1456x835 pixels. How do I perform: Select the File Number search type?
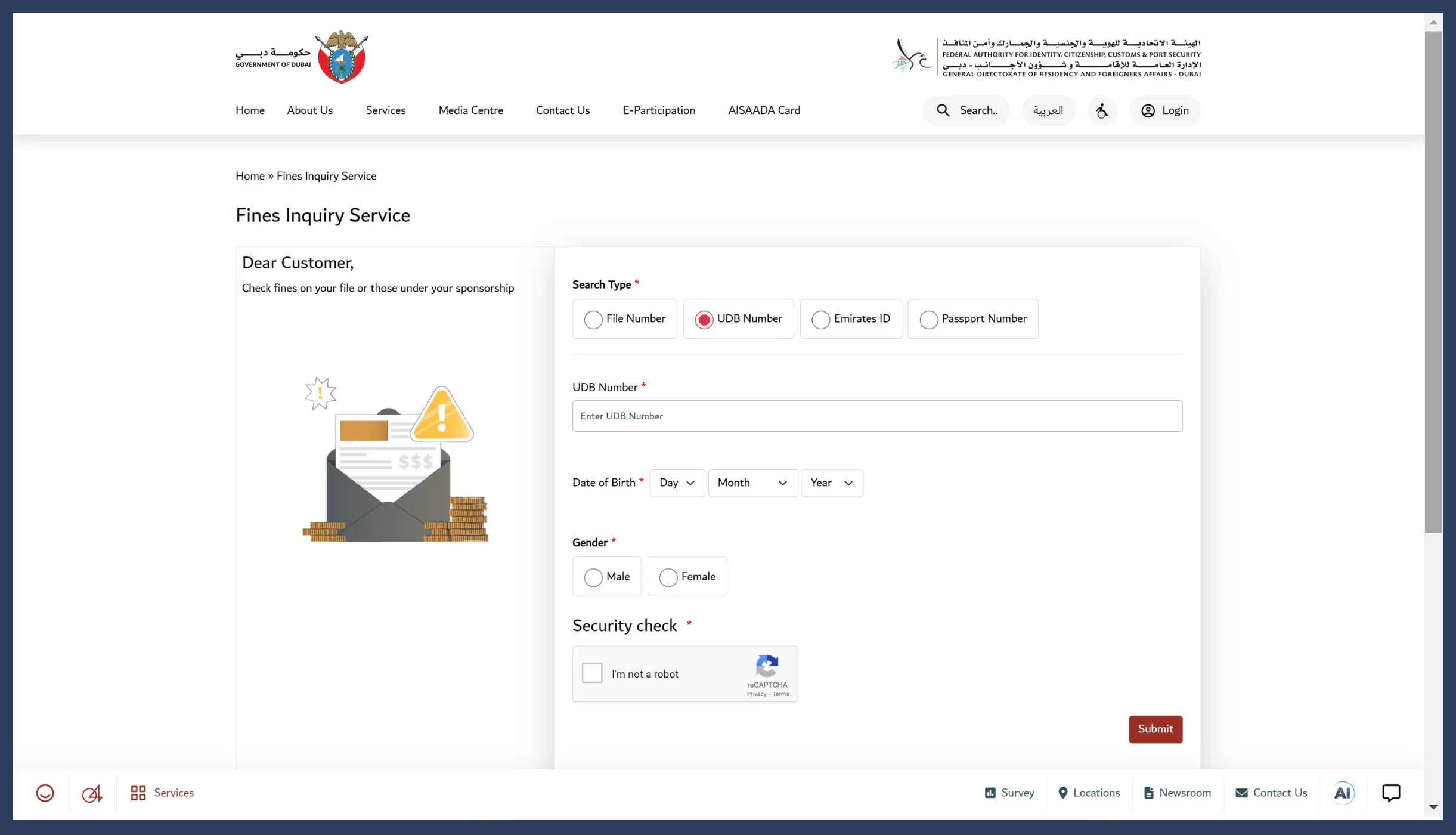pos(593,320)
